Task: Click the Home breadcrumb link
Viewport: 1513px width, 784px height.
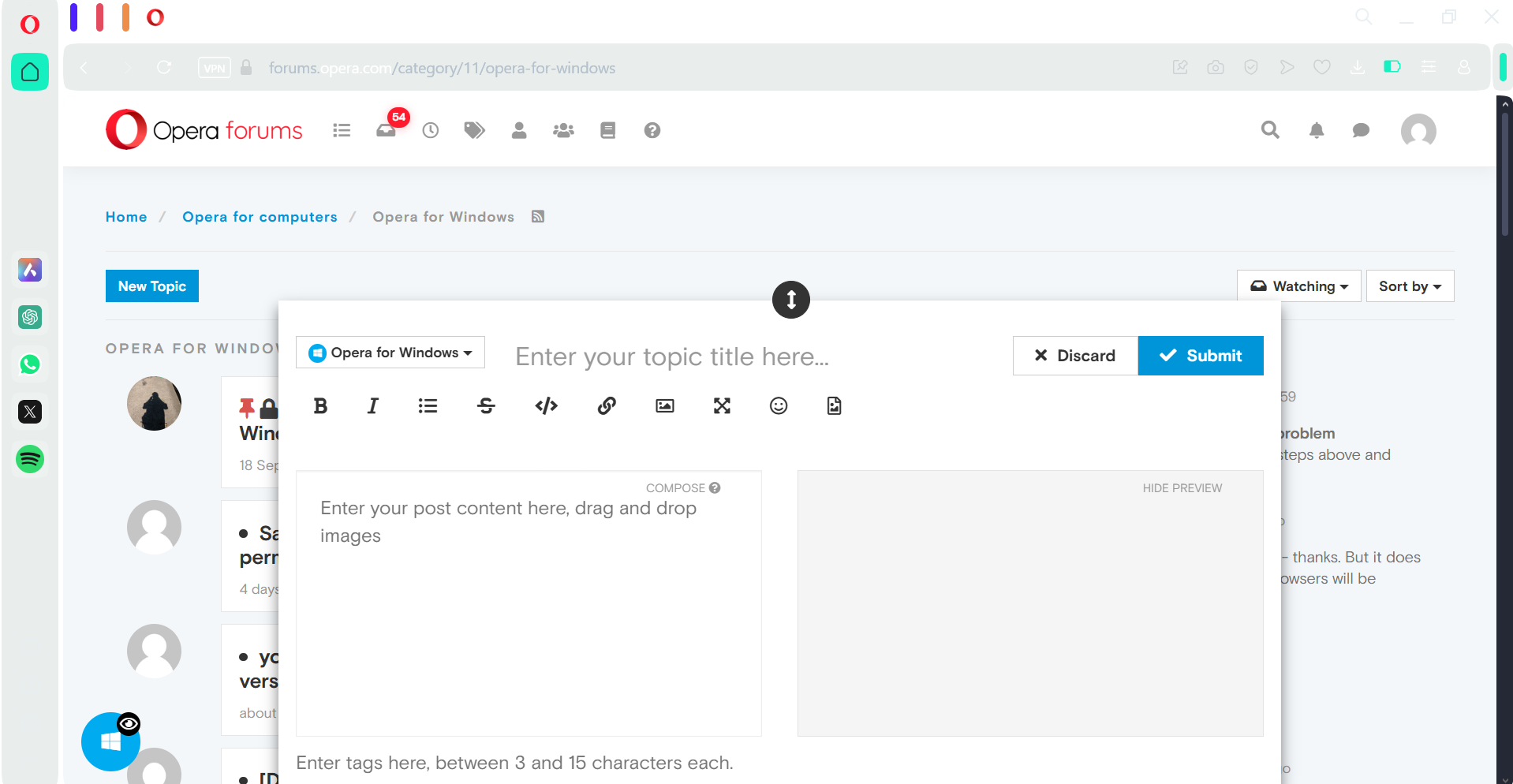Action: 126,217
